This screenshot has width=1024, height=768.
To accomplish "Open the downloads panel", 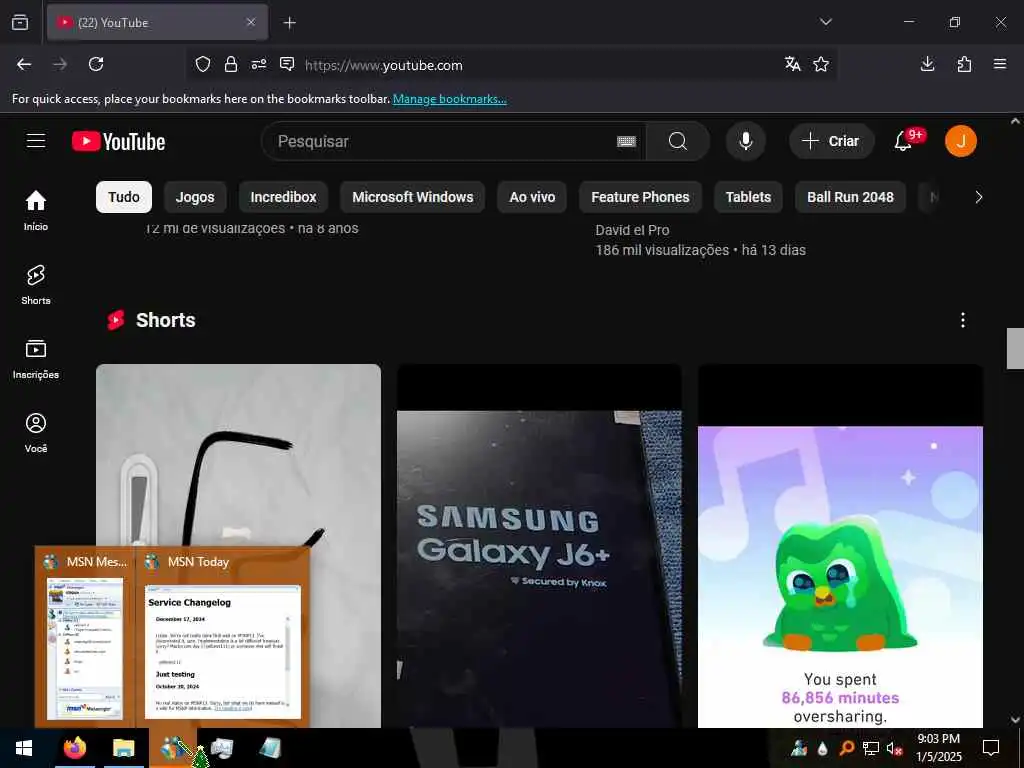I will [x=927, y=64].
